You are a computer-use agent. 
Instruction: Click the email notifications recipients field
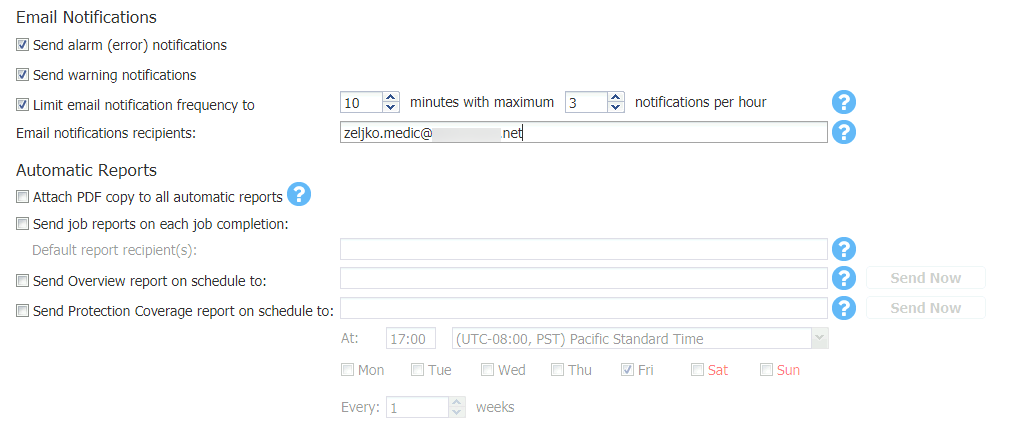(583, 132)
